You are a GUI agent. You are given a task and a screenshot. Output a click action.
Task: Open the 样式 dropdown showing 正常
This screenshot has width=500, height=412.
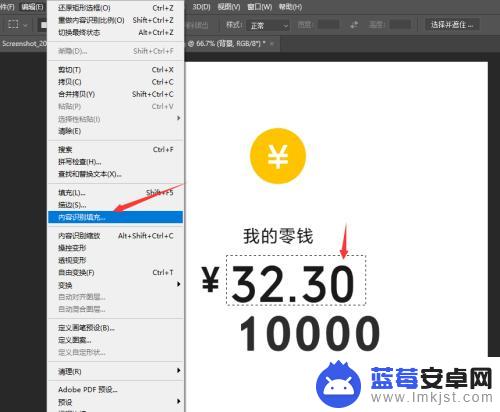coord(269,25)
